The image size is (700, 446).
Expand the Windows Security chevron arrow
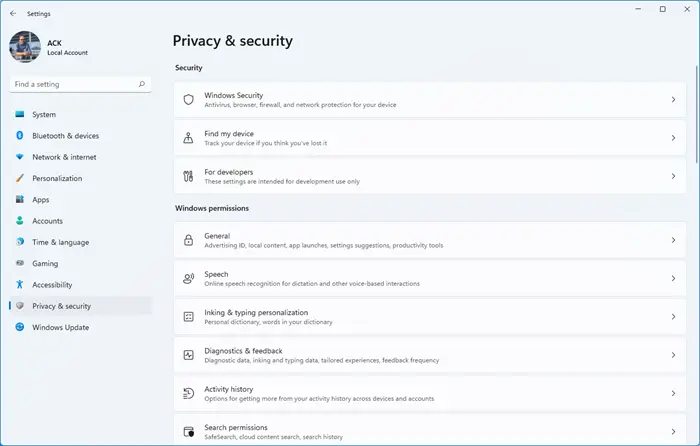(673, 100)
